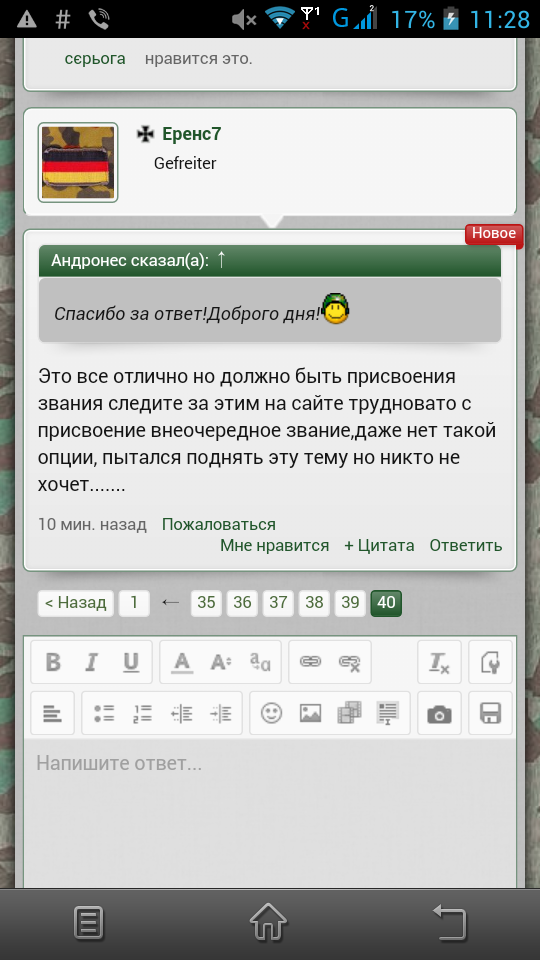Viewport: 540px width, 960px height.
Task: Tap the muted sound status icon
Action: [x=244, y=20]
